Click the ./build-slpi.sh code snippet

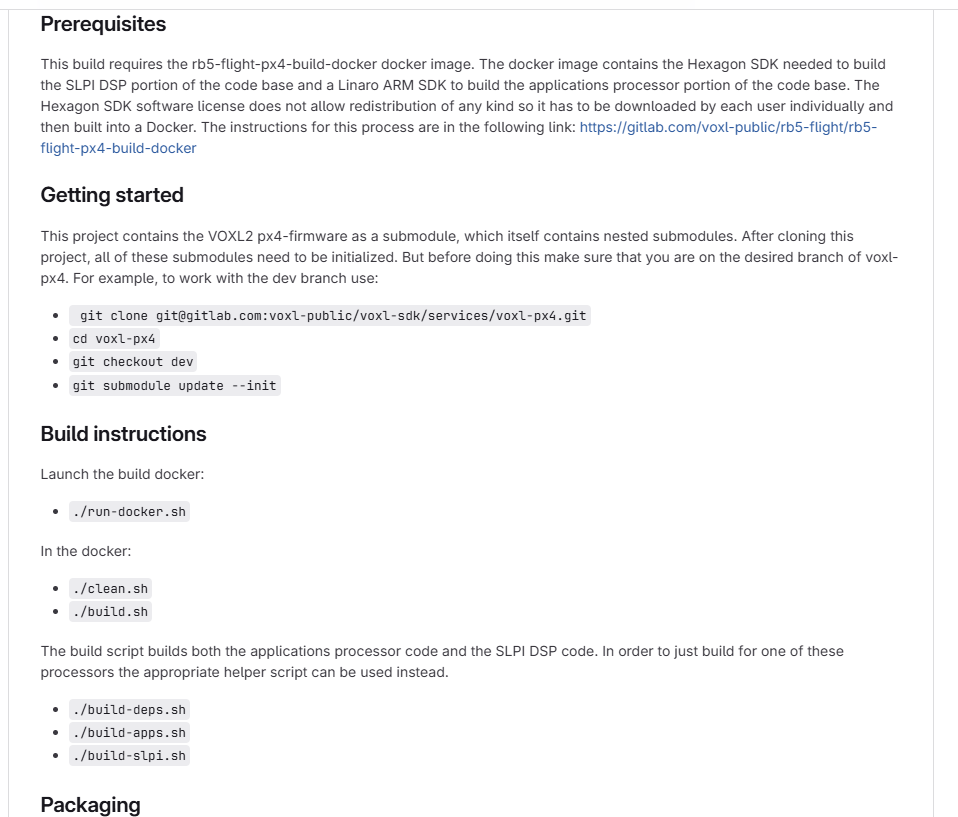coord(129,755)
